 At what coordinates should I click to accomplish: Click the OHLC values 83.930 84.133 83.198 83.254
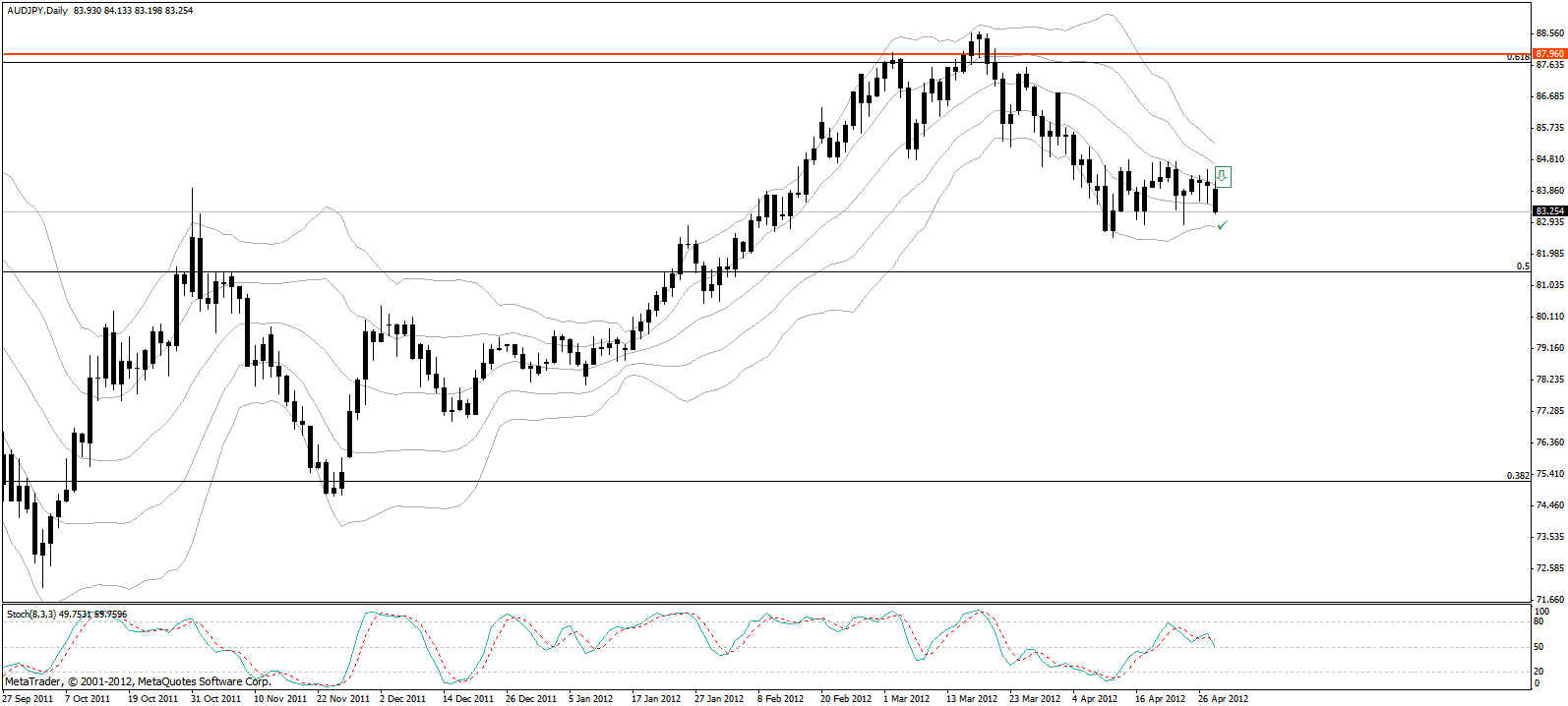pyautogui.click(x=134, y=10)
